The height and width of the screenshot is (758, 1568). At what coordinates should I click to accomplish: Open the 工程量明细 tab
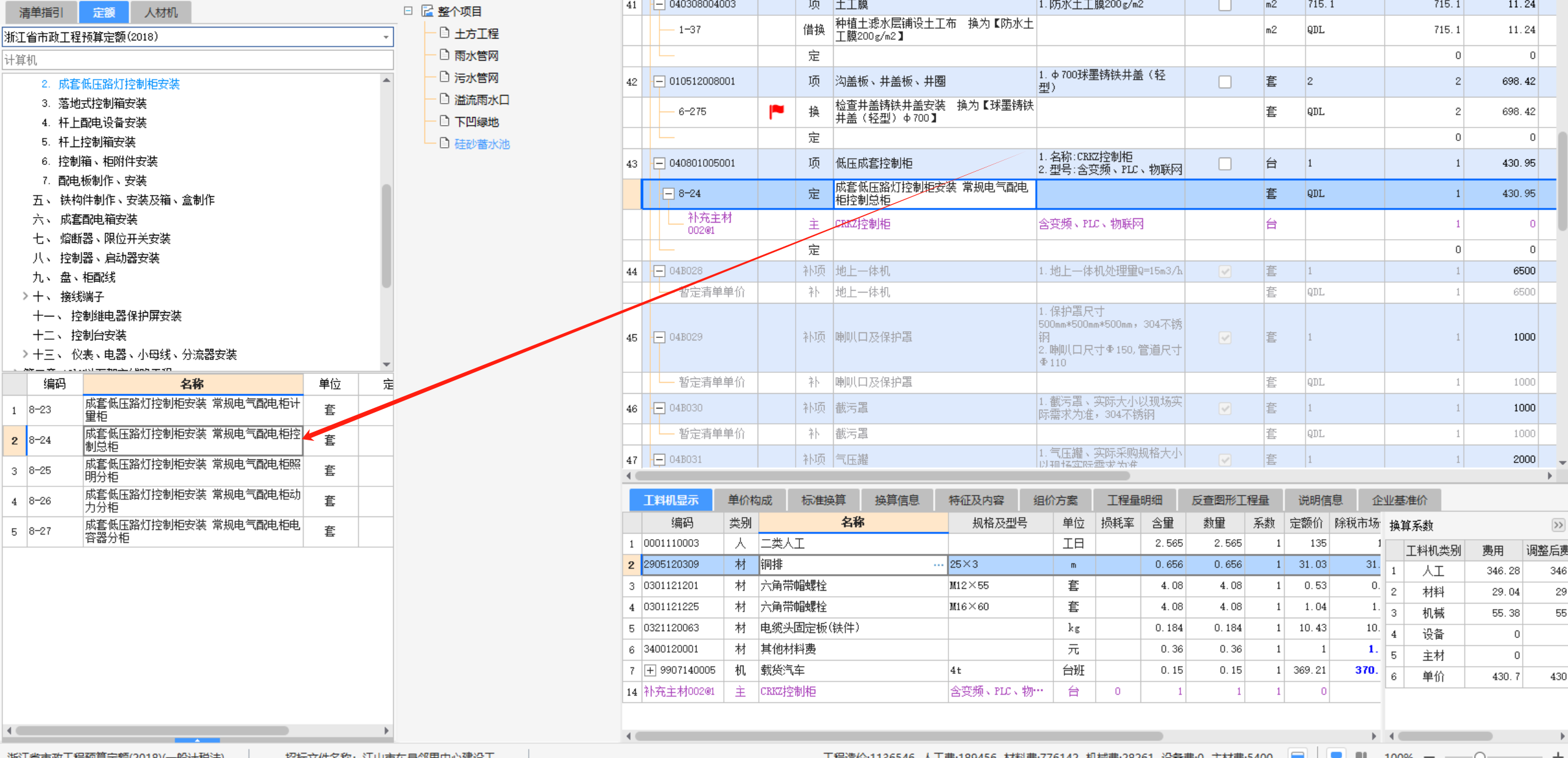pos(1134,500)
